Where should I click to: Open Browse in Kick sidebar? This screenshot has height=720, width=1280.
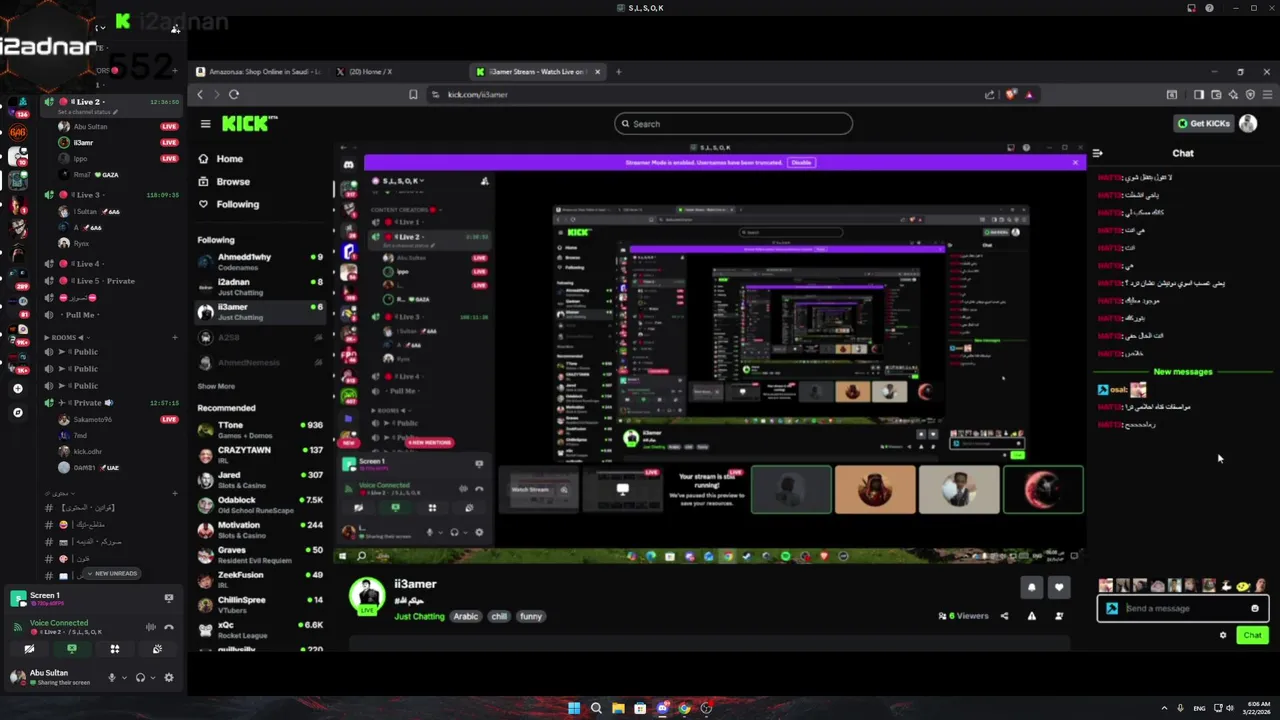(x=224, y=182)
